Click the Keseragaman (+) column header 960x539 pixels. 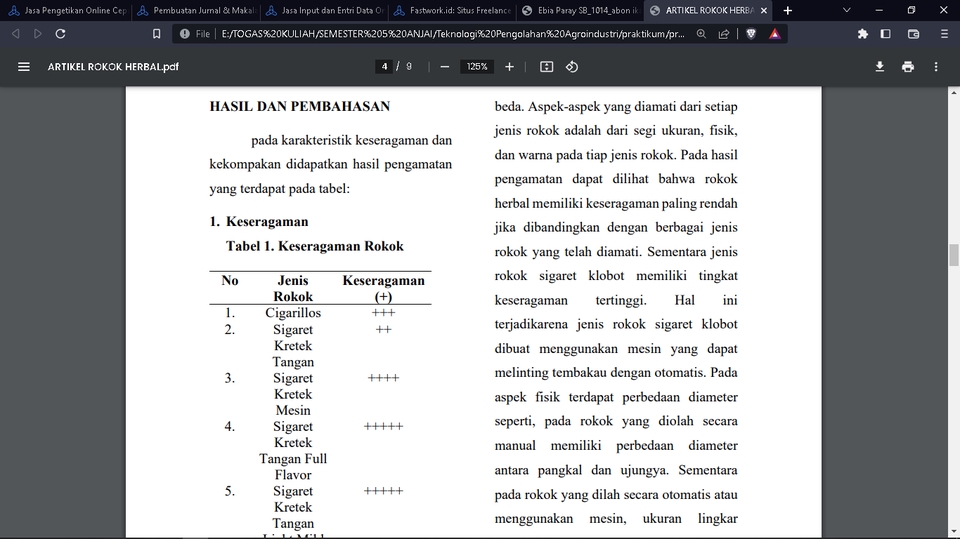(x=383, y=288)
